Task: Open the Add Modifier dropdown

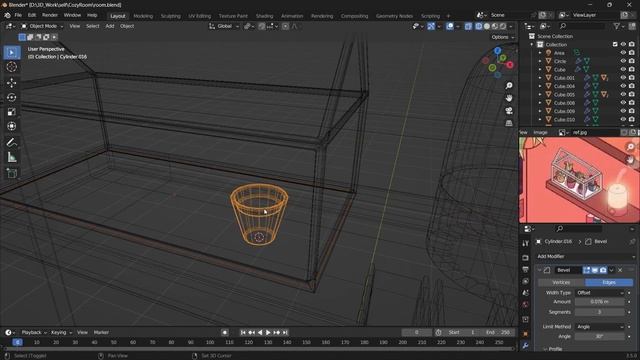Action: pos(585,256)
